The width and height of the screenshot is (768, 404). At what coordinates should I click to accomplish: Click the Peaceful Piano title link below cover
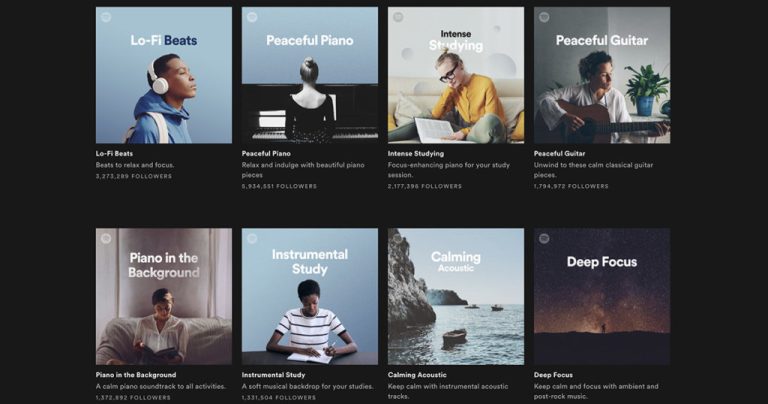click(266, 153)
